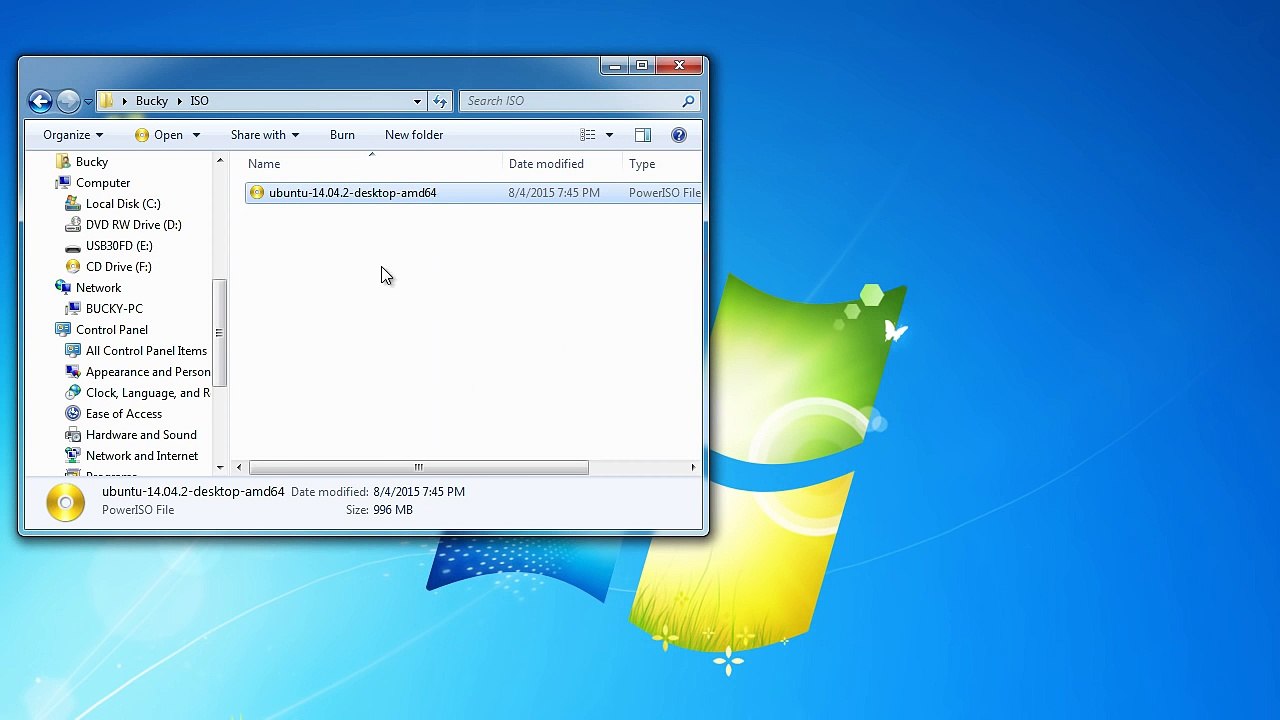Refresh the ISO folder view
The image size is (1280, 720).
click(x=440, y=101)
